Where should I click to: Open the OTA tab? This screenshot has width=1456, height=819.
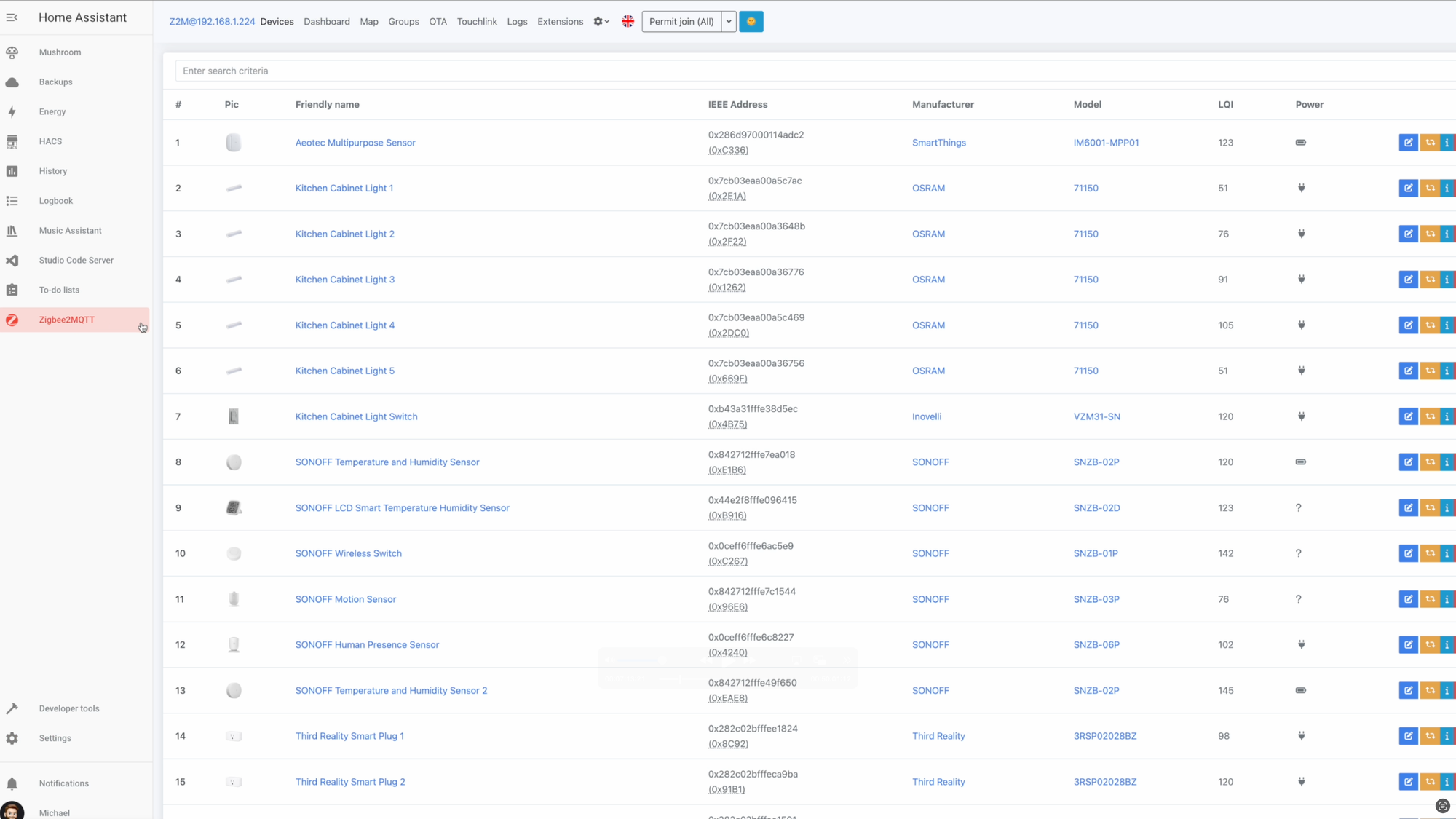(x=438, y=22)
